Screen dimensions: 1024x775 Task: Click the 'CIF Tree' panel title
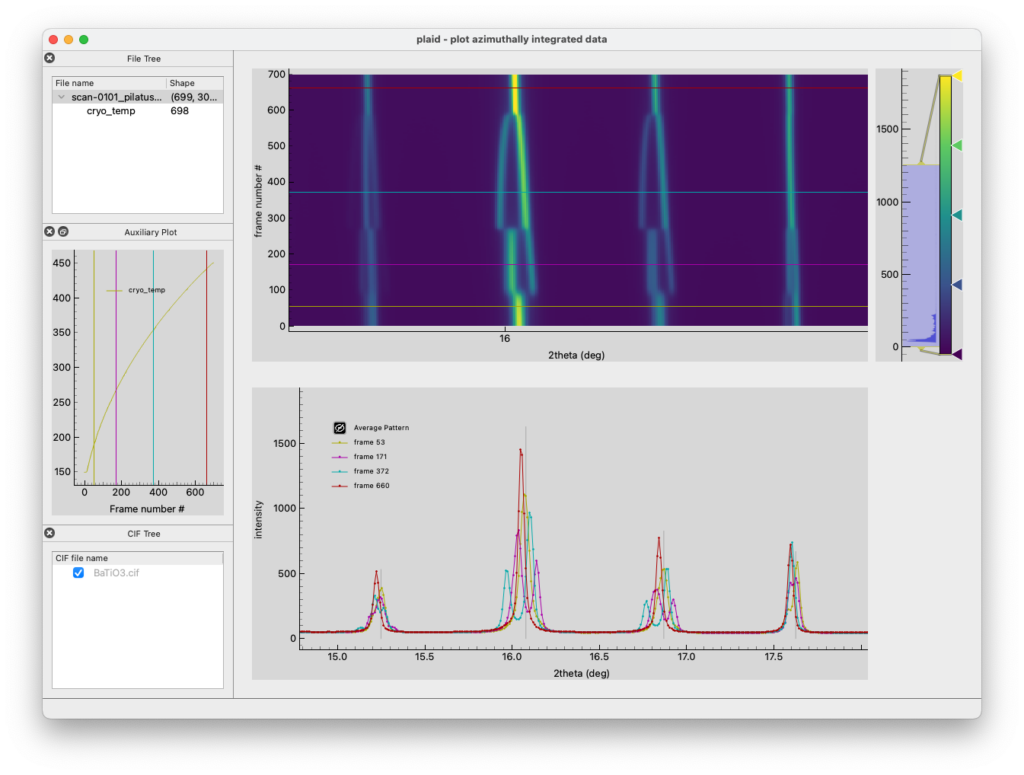[x=144, y=534]
